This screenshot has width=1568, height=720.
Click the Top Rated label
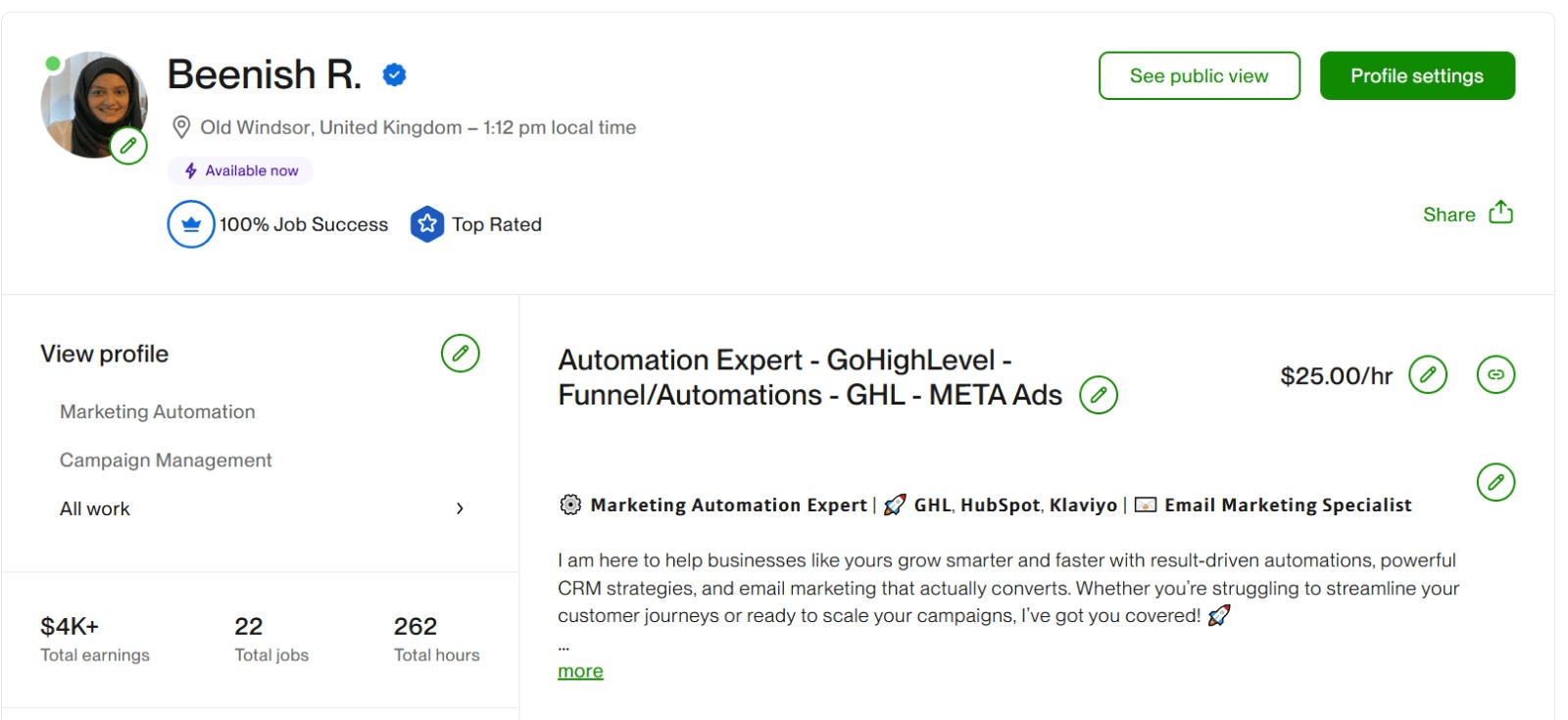pos(497,224)
